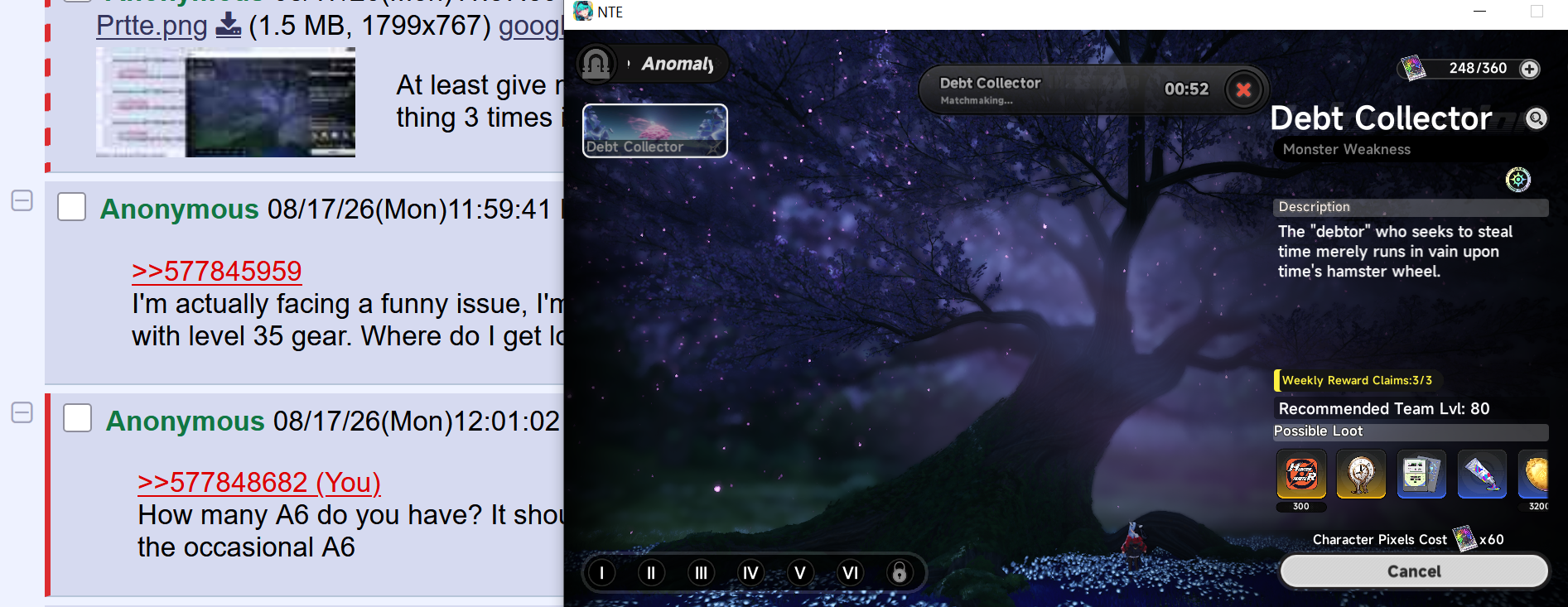Click the Anonymous name on 11:59:41 post
1568x607 pixels.
[x=180, y=209]
